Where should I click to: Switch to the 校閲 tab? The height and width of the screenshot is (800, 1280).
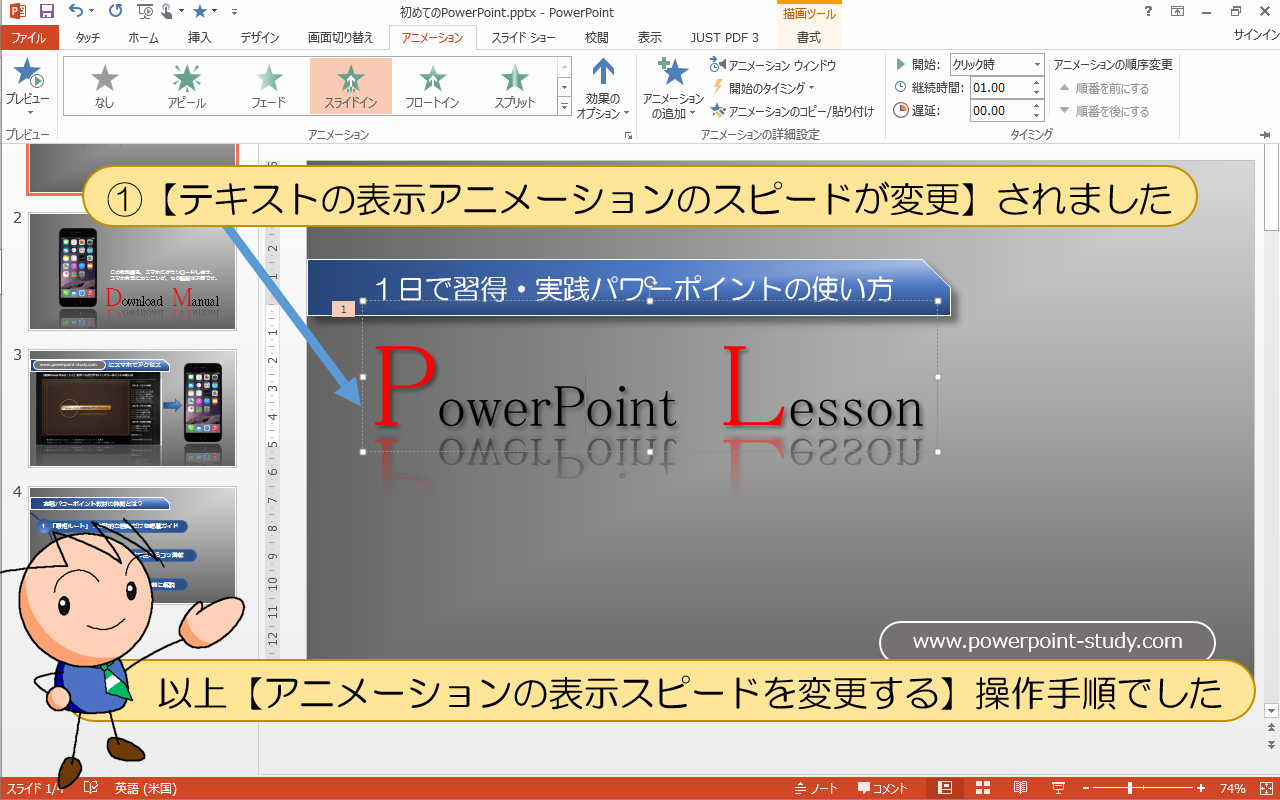[597, 38]
